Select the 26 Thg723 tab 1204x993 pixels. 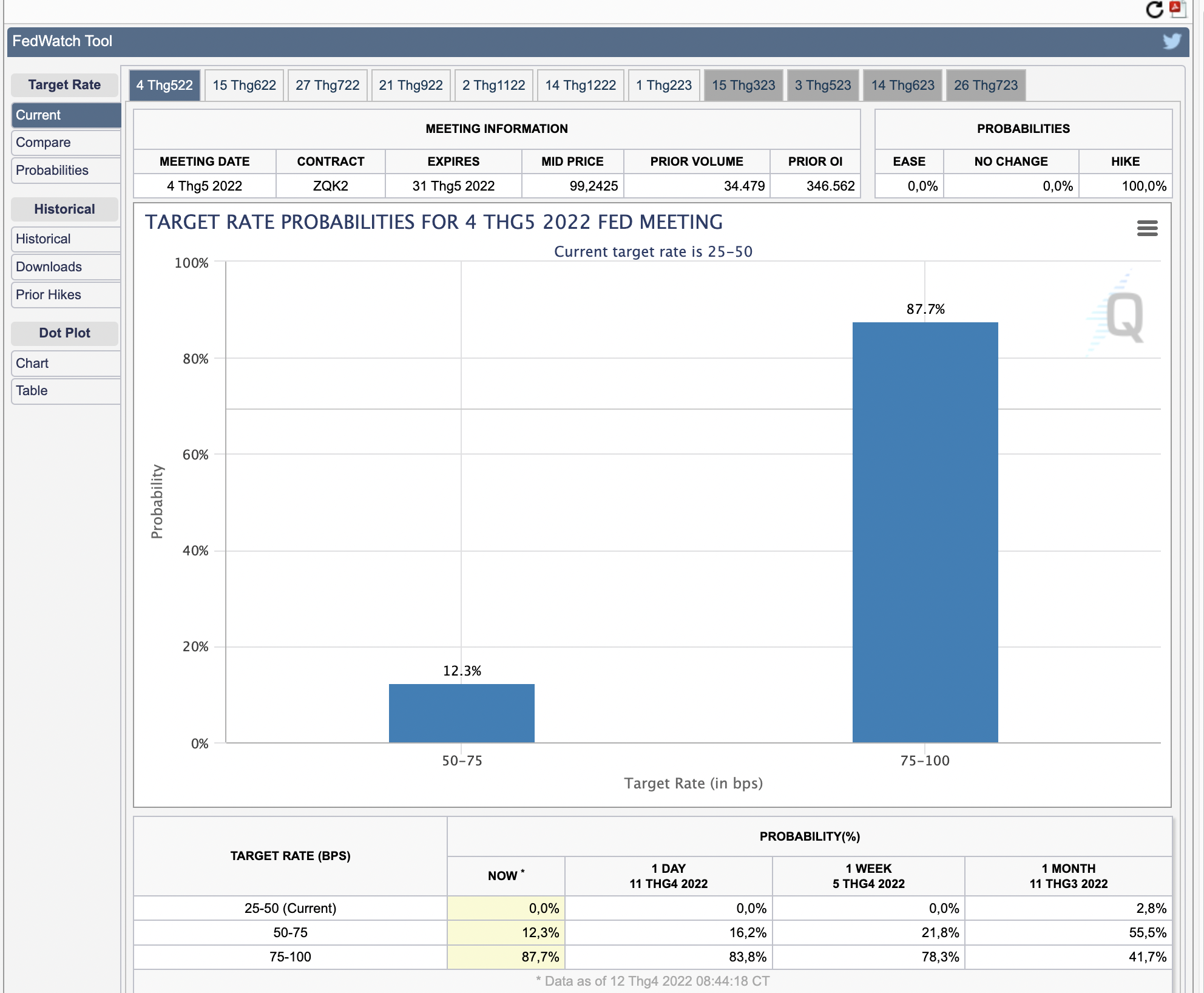[986, 85]
